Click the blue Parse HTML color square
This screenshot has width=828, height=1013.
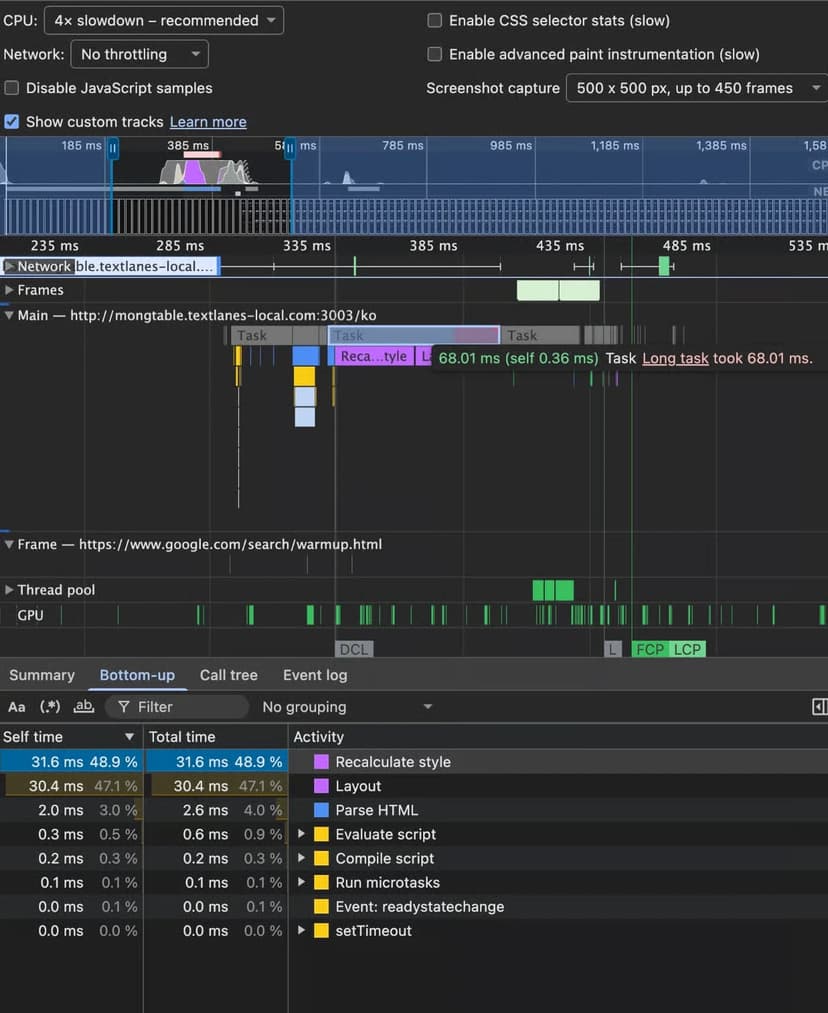321,810
